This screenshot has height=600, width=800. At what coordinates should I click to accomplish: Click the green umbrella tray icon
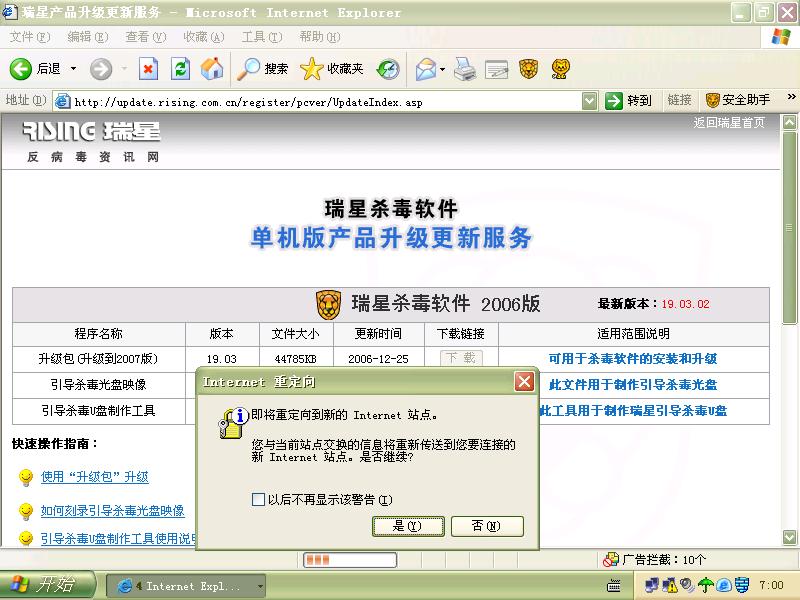706,585
